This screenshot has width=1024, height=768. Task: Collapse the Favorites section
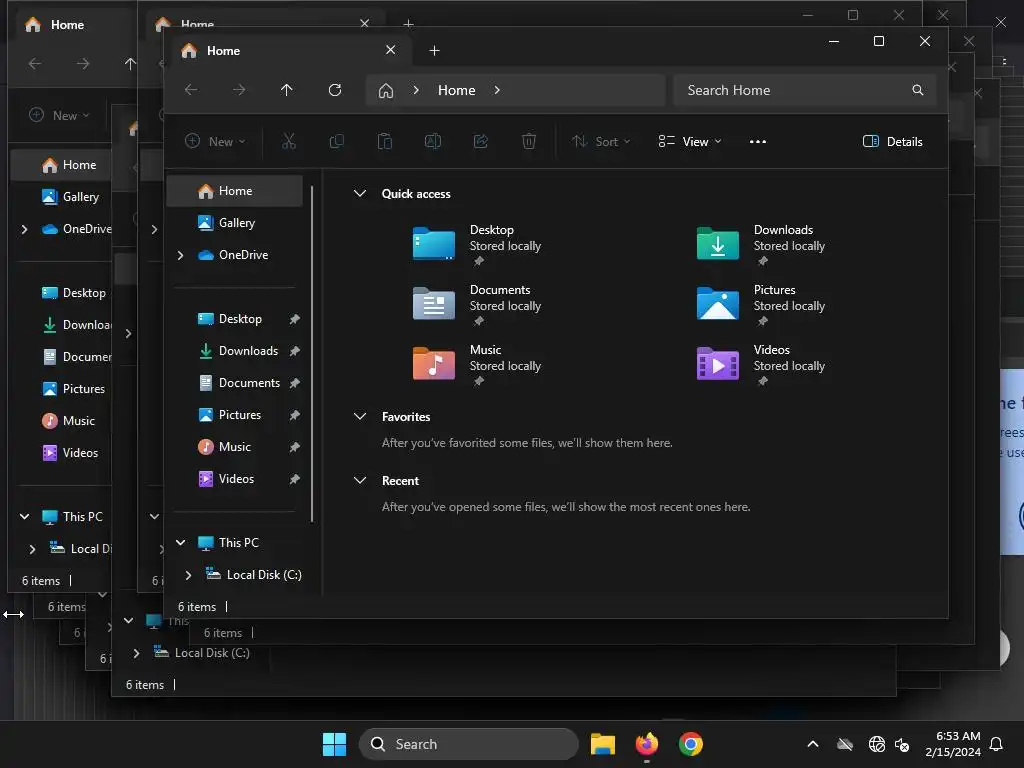(x=360, y=417)
